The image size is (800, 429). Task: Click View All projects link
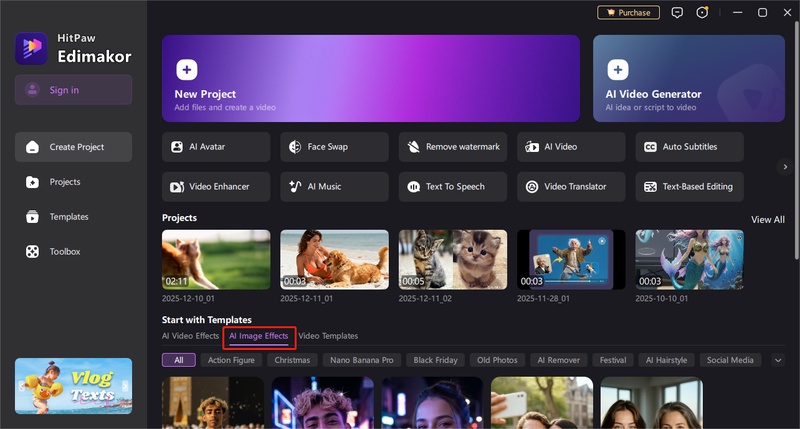(767, 219)
